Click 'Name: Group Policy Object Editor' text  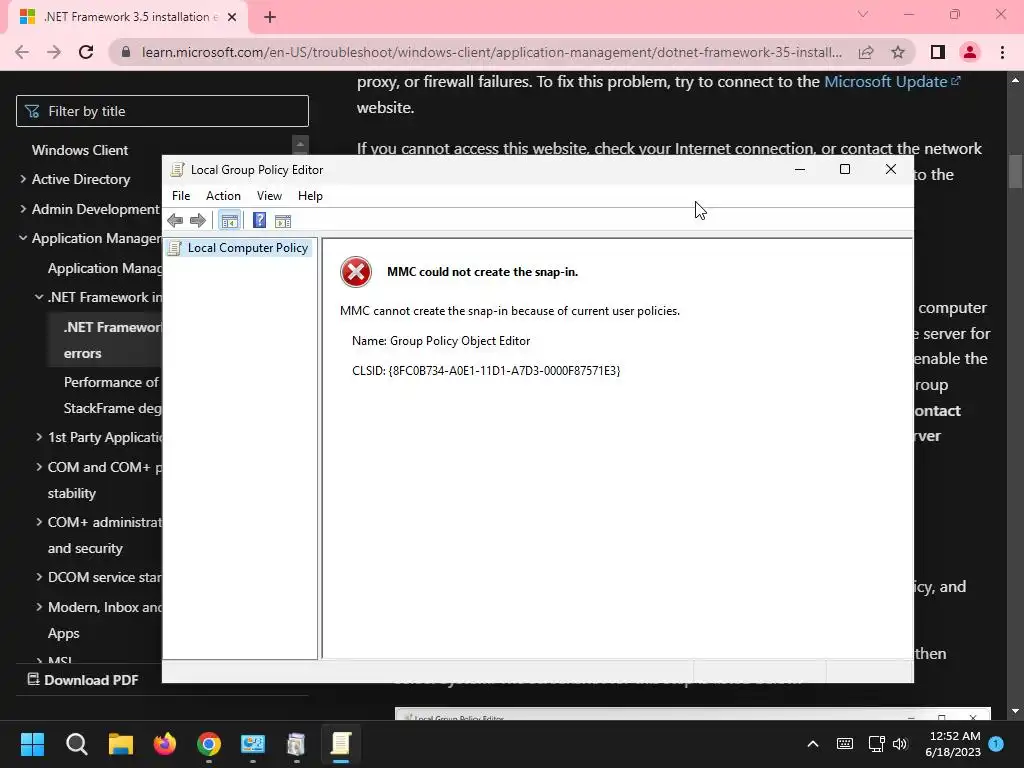coord(441,341)
